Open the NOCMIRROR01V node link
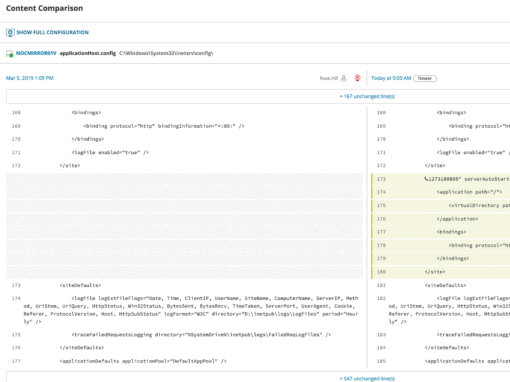Image resolution: width=510 pixels, height=382 pixels. pyautogui.click(x=36, y=53)
